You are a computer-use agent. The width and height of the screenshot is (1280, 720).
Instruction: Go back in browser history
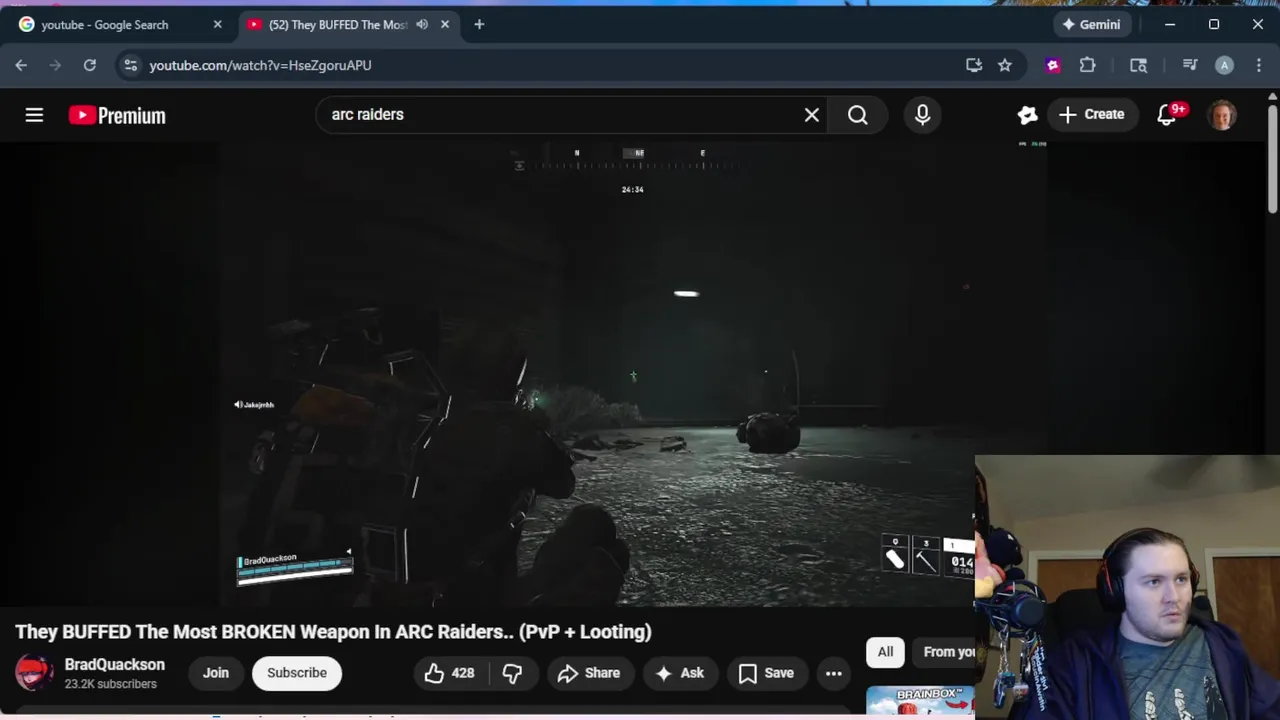pos(21,65)
